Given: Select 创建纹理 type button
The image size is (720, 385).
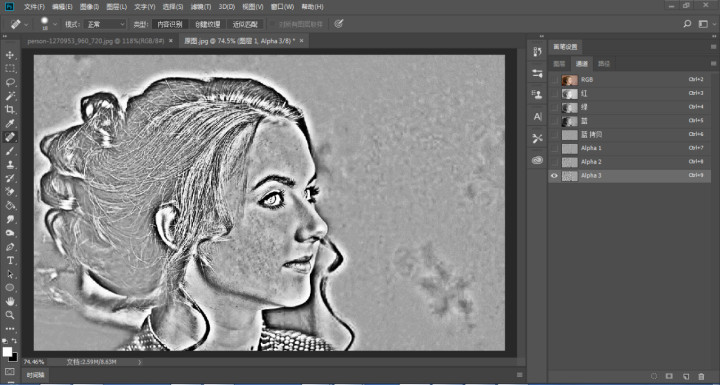Looking at the screenshot, I should click(208, 24).
